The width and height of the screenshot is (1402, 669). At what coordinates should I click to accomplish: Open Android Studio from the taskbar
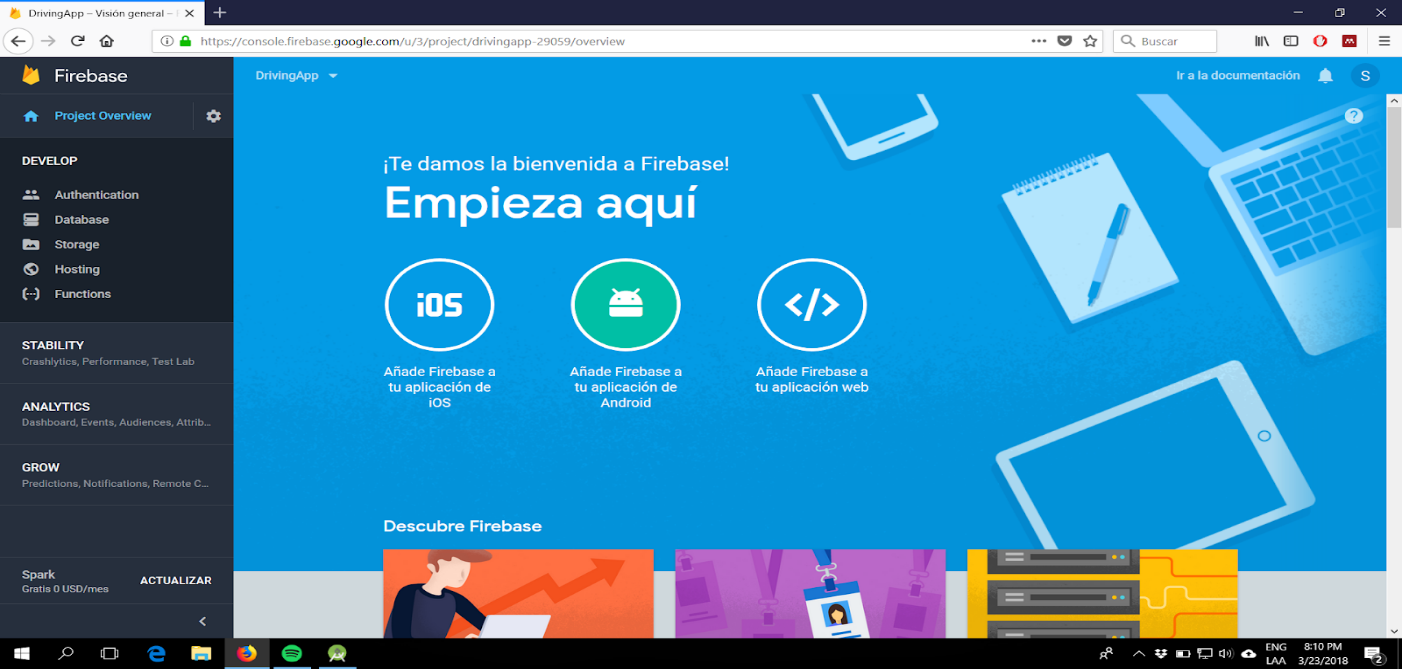click(x=337, y=654)
